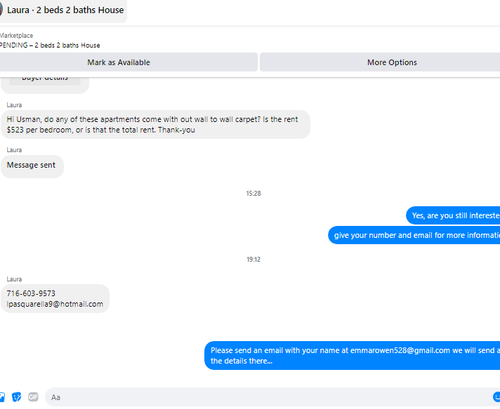
Task: Click the lpasquarella9@hotmail.com email address
Action: (x=55, y=304)
